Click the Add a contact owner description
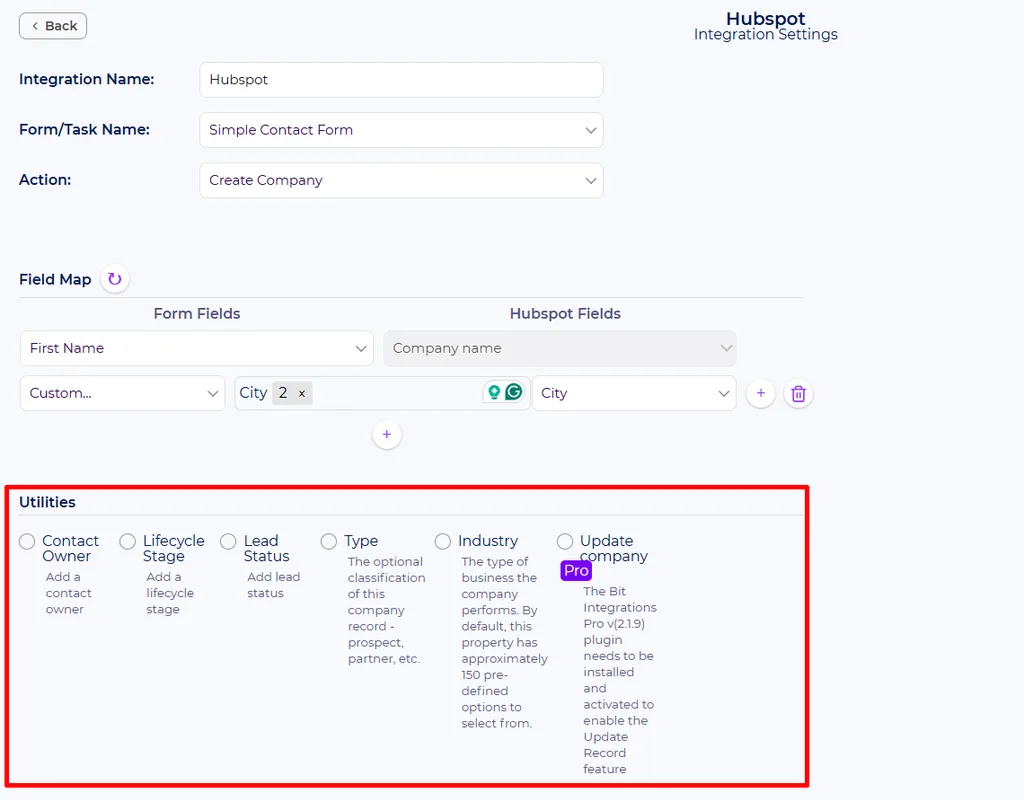The height and width of the screenshot is (800, 1024). pyautogui.click(x=69, y=593)
